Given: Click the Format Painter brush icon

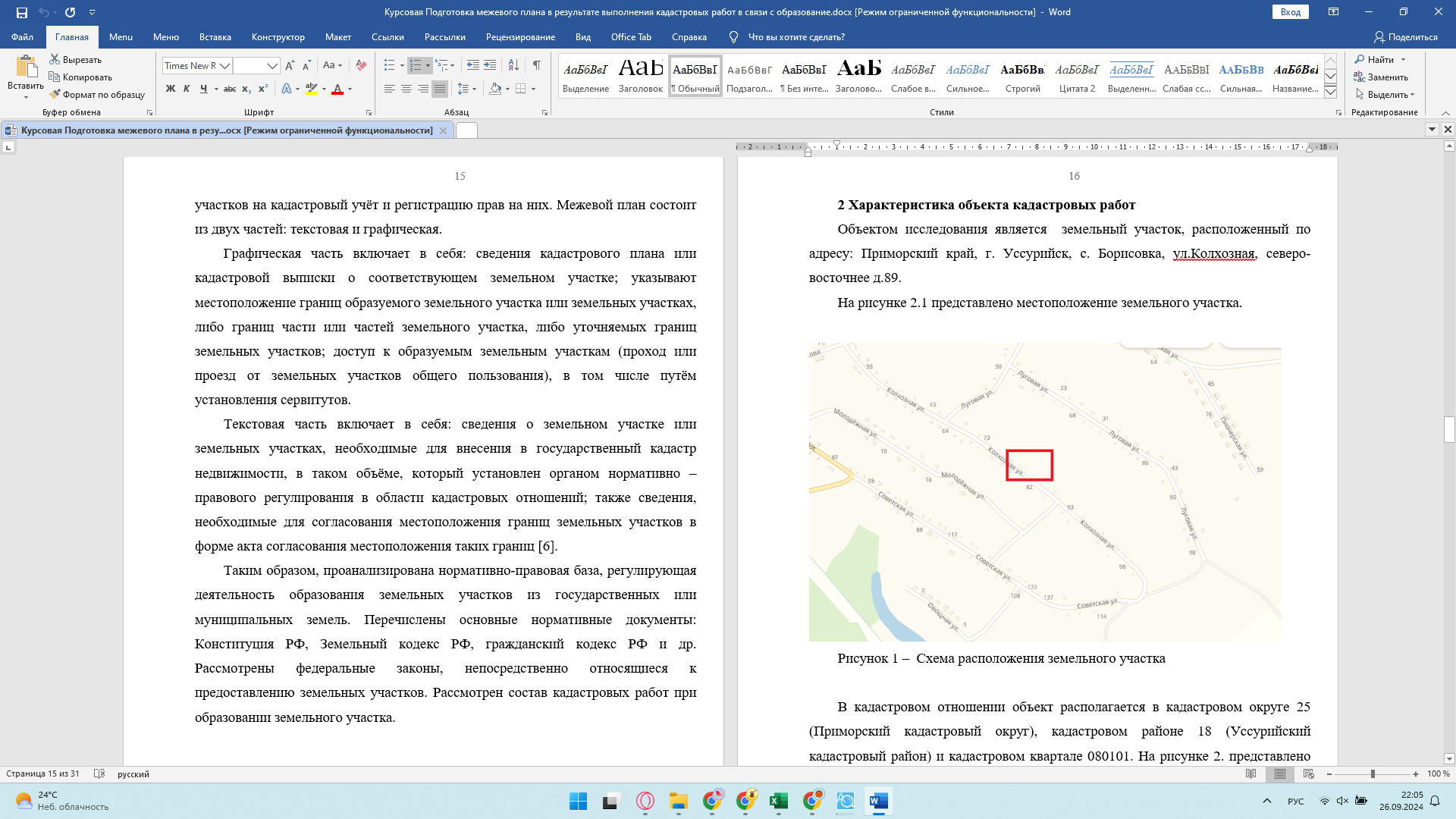Looking at the screenshot, I should click(55, 95).
